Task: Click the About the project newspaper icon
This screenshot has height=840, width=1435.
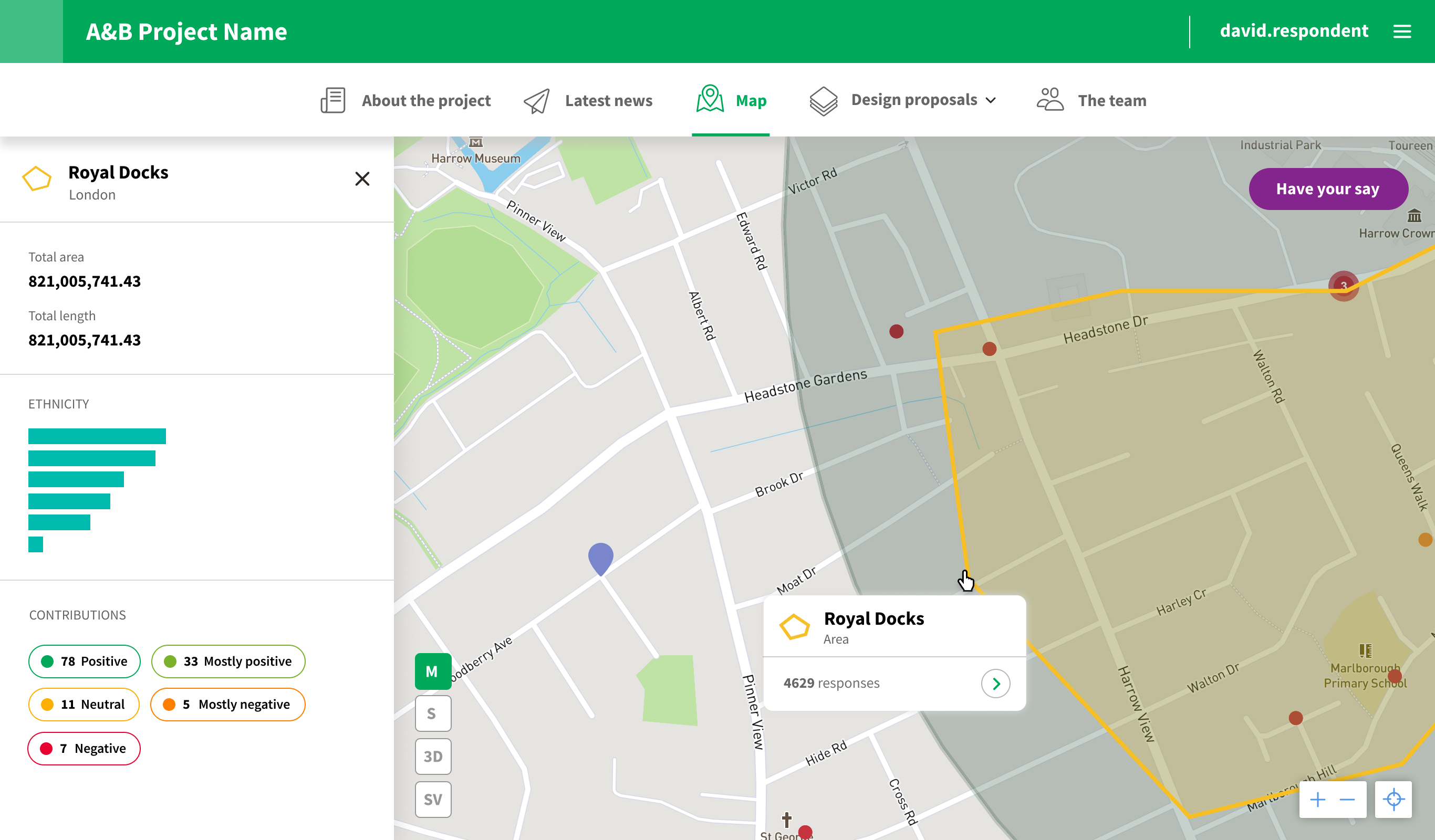Action: (332, 100)
